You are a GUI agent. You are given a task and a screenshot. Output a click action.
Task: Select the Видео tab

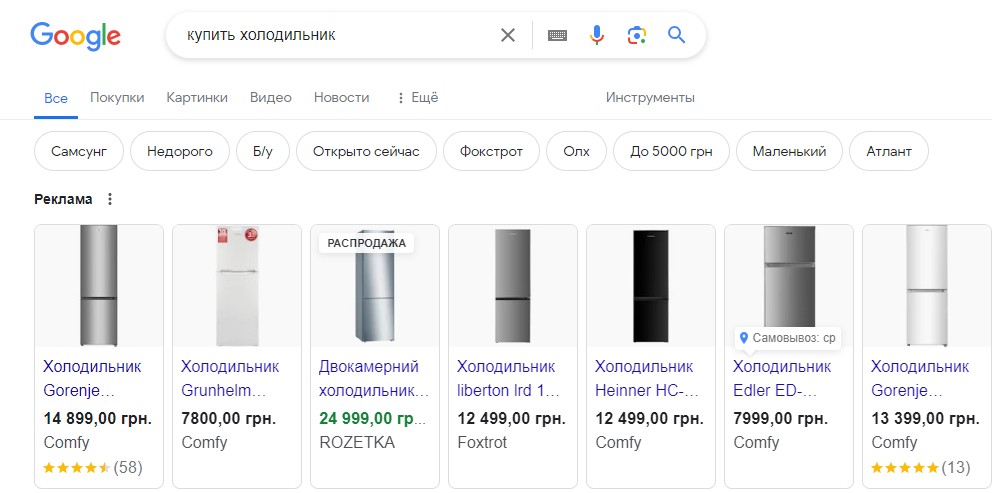271,98
